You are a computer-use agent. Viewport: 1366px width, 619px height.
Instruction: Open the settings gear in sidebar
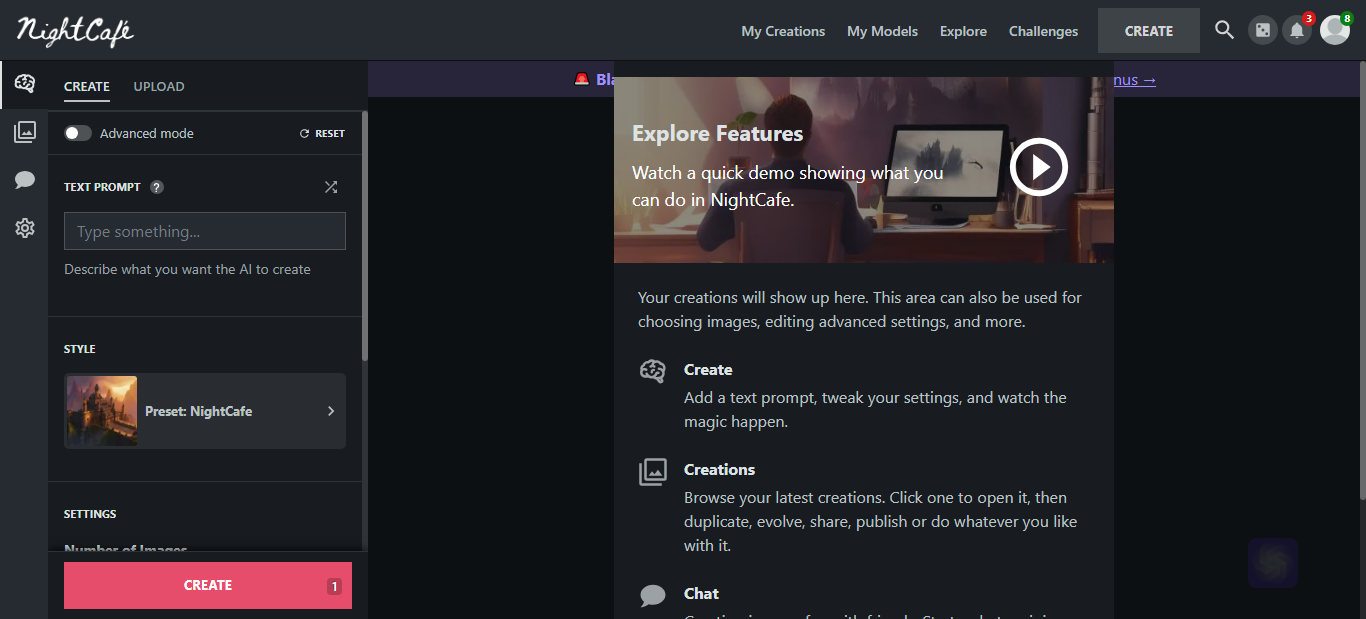tap(25, 228)
